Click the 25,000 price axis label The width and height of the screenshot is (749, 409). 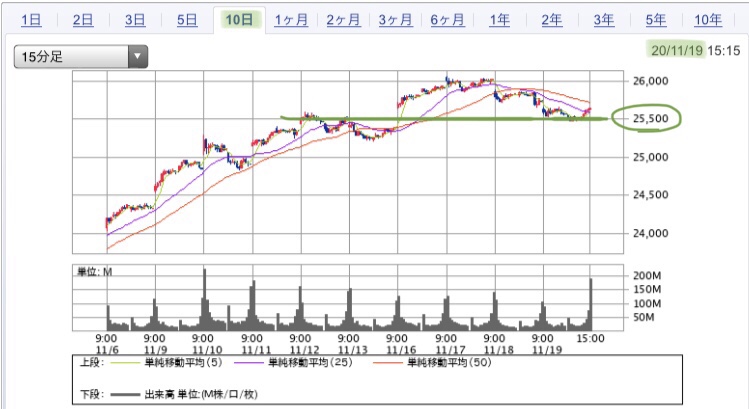coord(651,157)
